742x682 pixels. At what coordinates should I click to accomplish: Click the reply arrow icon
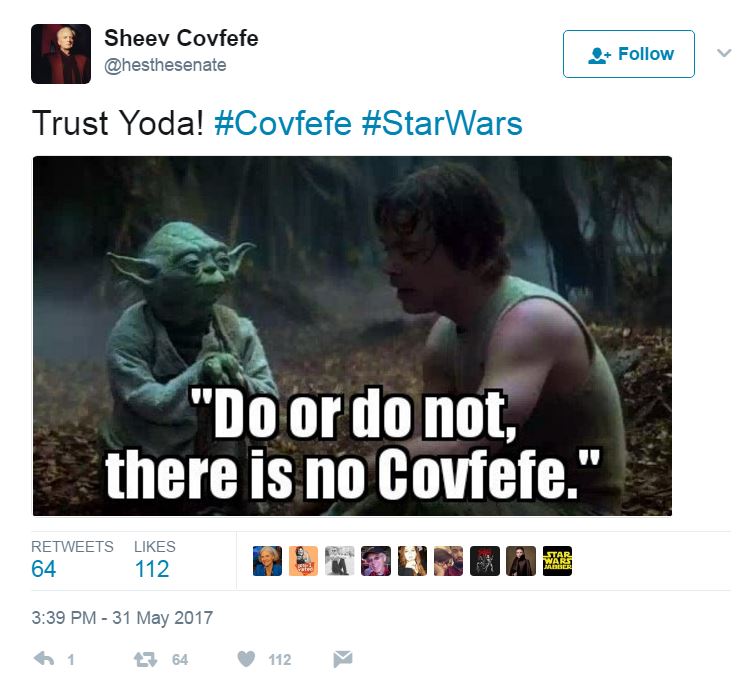[44, 659]
